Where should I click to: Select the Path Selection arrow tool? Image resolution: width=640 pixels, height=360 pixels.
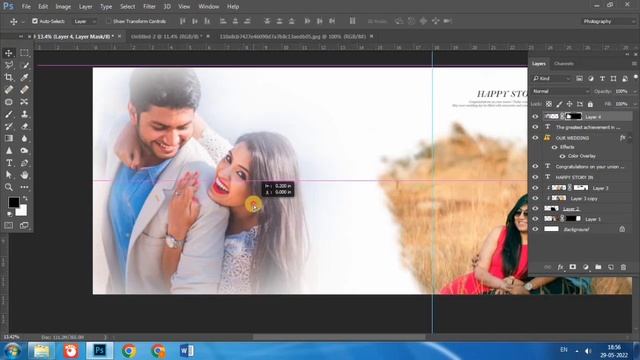click(x=9, y=175)
